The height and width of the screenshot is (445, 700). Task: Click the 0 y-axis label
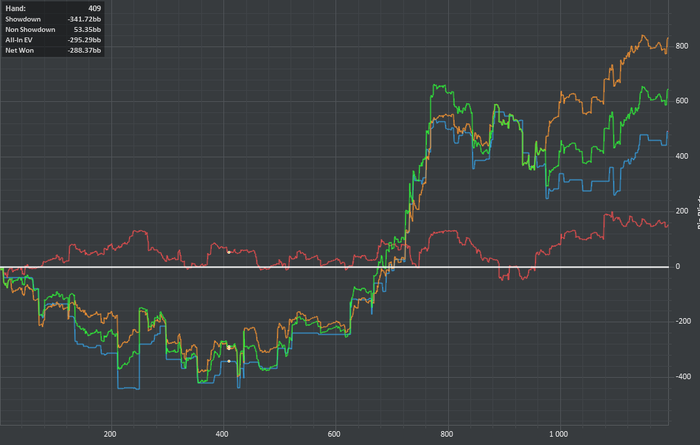coord(678,266)
